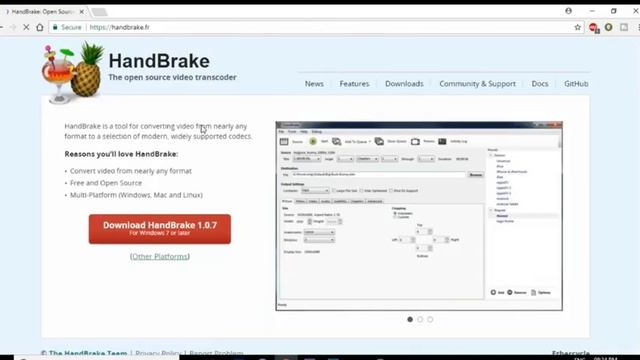This screenshot has width=640, height=360.
Task: Open a new browser tab
Action: 99,12
